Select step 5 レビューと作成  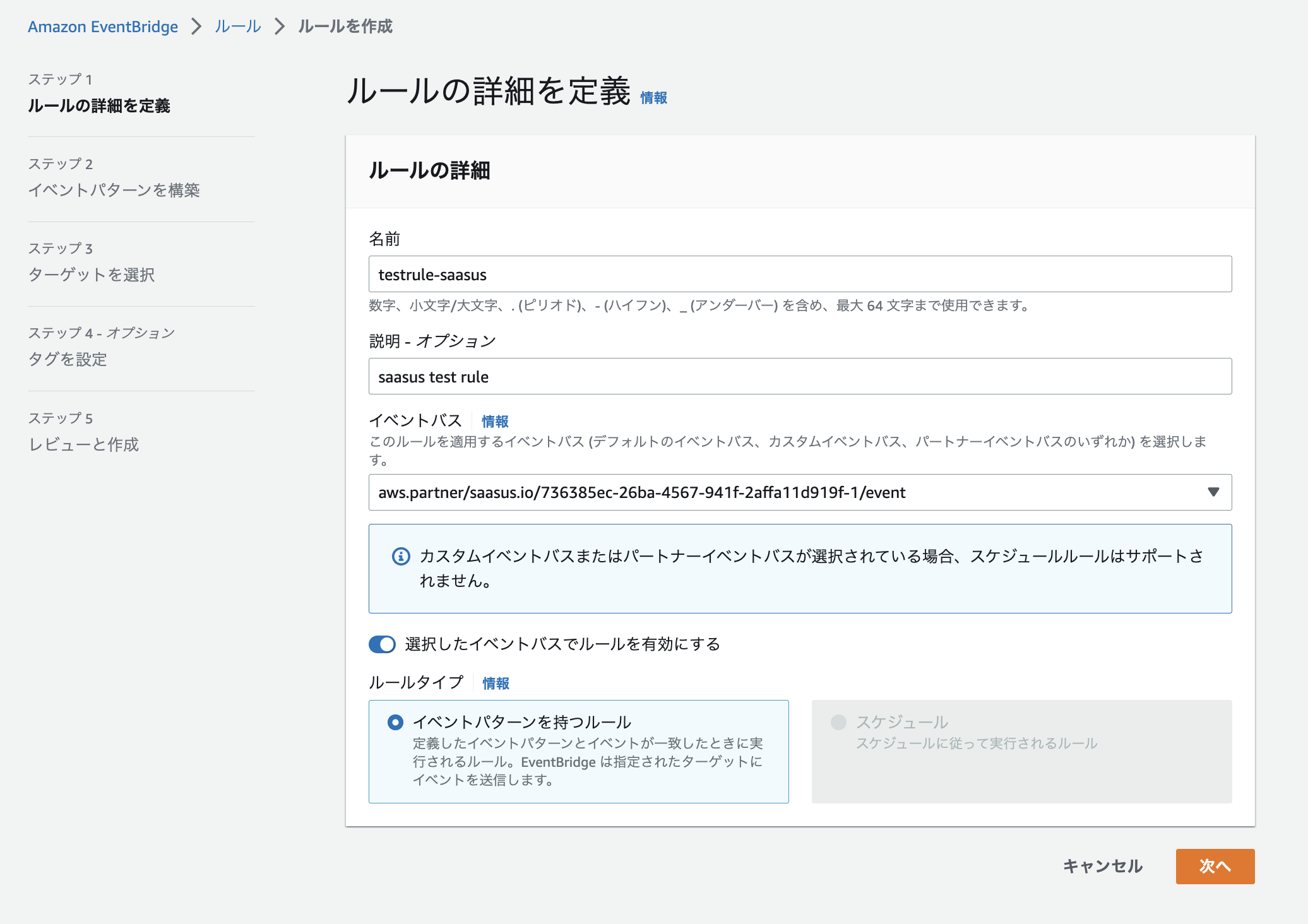[x=83, y=444]
